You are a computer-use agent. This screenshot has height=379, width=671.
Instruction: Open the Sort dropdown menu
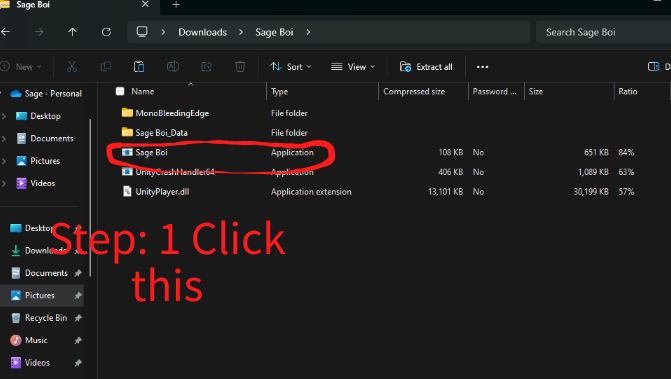(x=291, y=67)
